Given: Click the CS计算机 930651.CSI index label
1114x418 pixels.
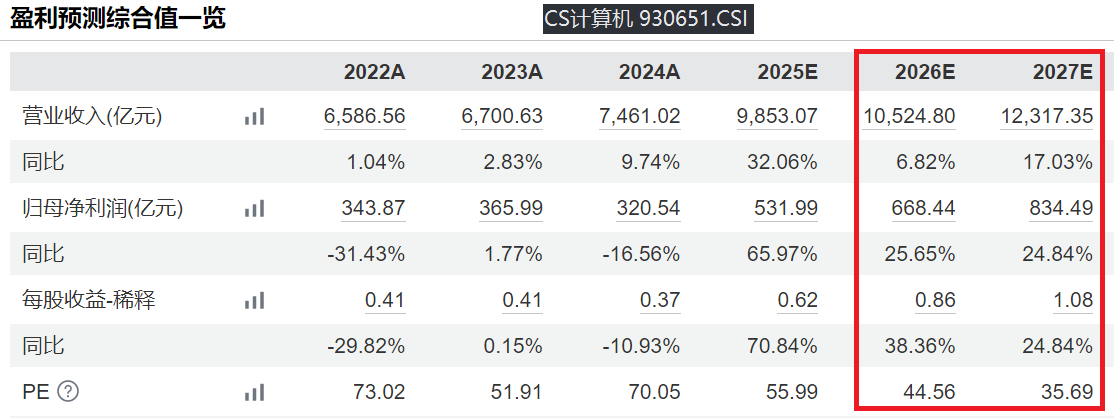Looking at the screenshot, I should (x=647, y=19).
